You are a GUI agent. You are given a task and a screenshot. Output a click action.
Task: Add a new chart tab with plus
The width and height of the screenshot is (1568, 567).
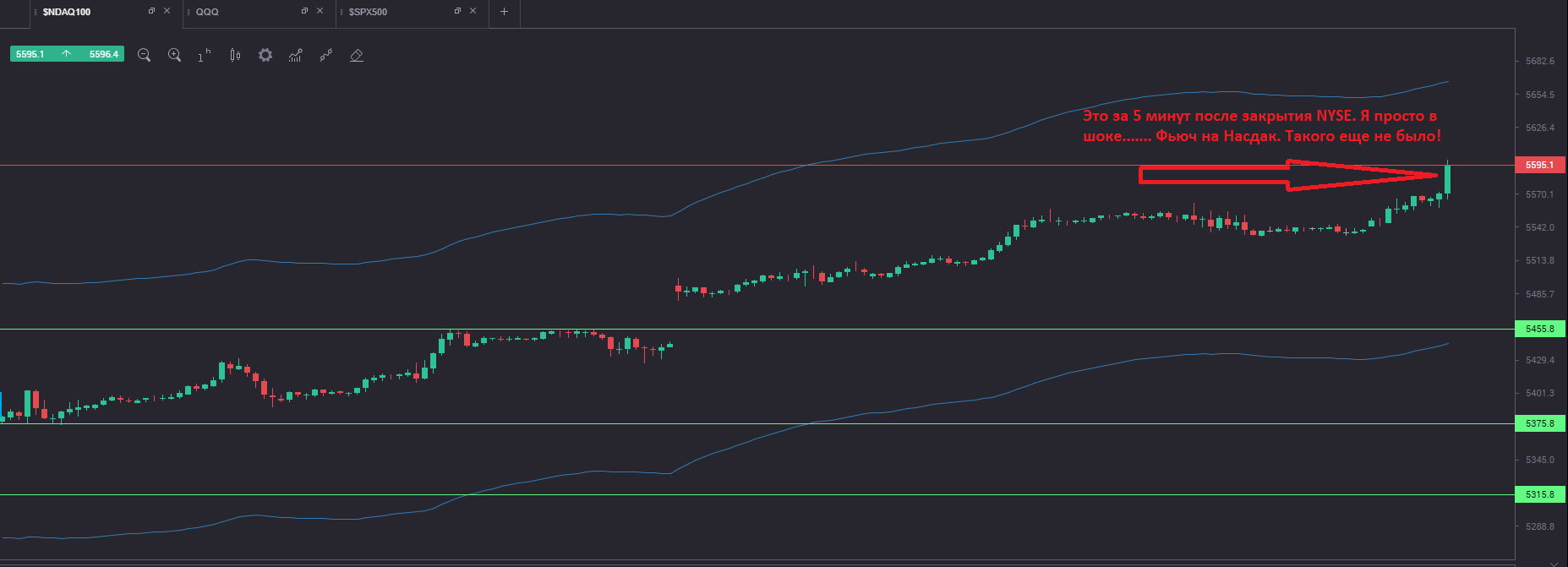click(505, 12)
